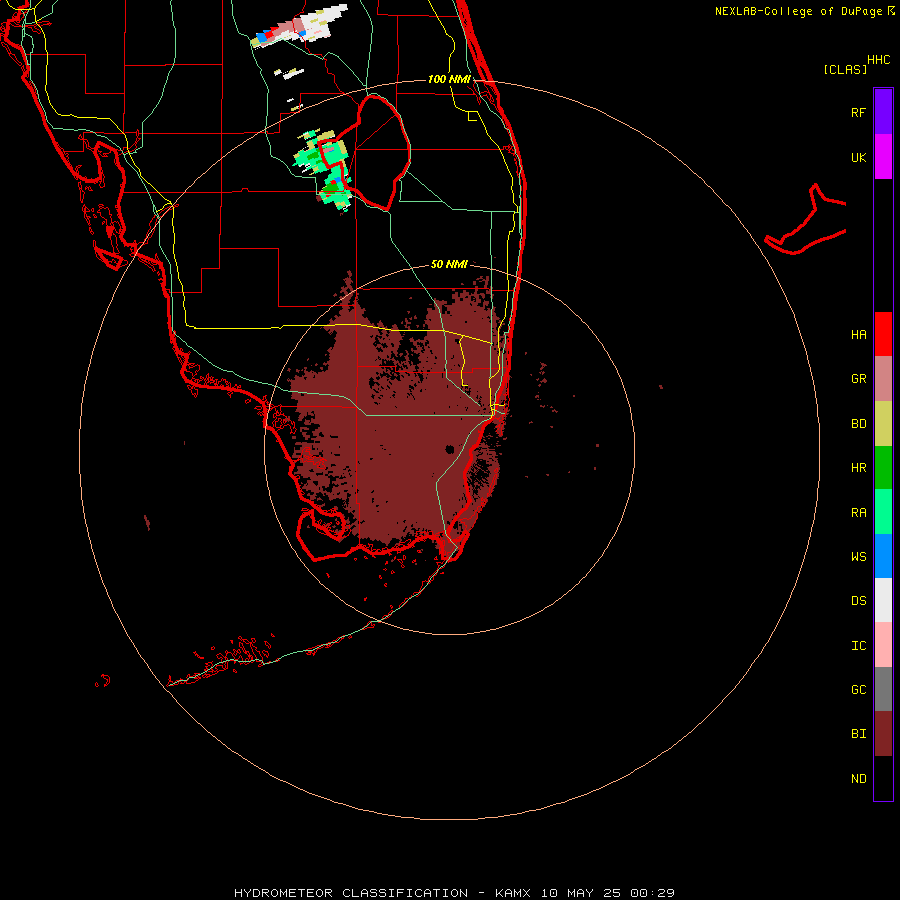Click the BI brown legend swatch

[x=883, y=734]
